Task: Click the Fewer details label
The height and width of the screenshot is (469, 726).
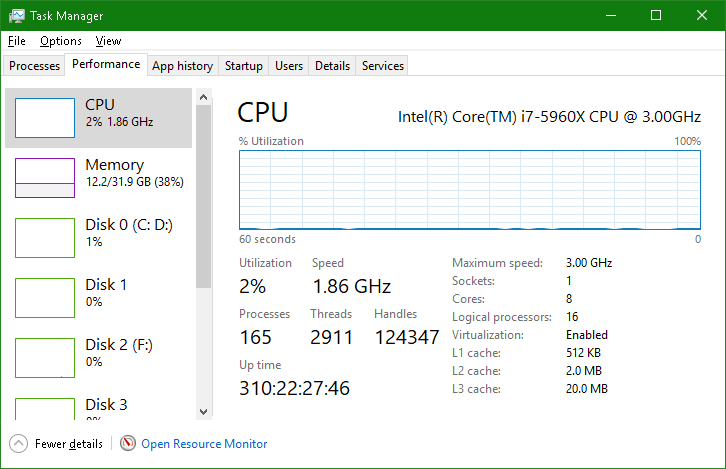Action: click(69, 444)
